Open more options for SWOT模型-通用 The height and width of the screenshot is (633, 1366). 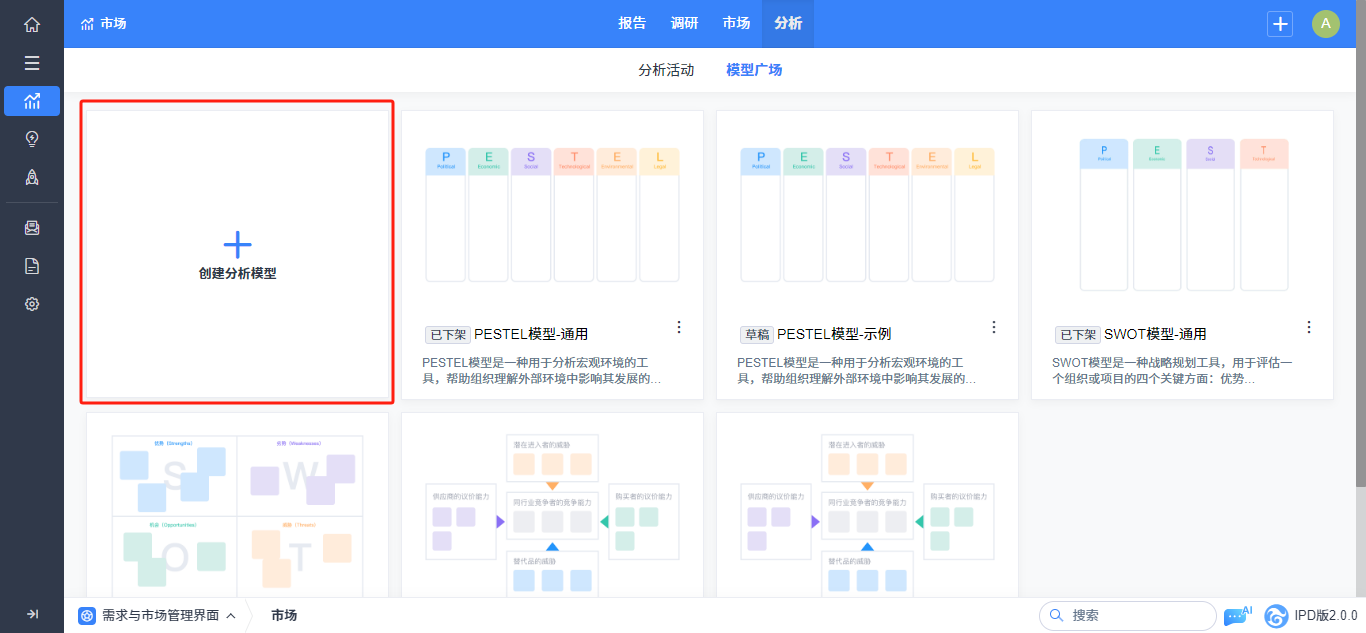pyautogui.click(x=1309, y=327)
